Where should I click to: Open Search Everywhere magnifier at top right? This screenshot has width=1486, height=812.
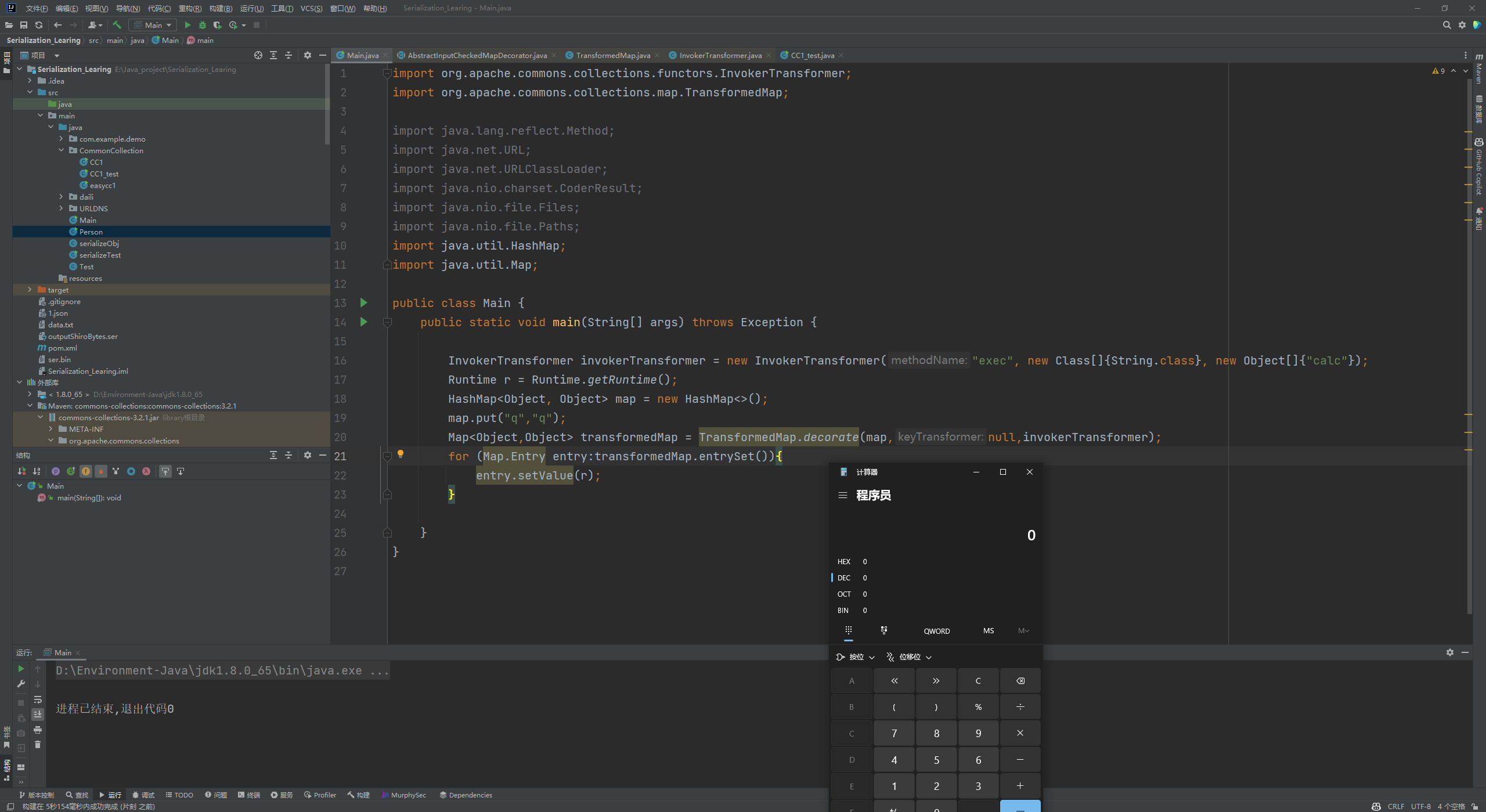tap(1447, 25)
